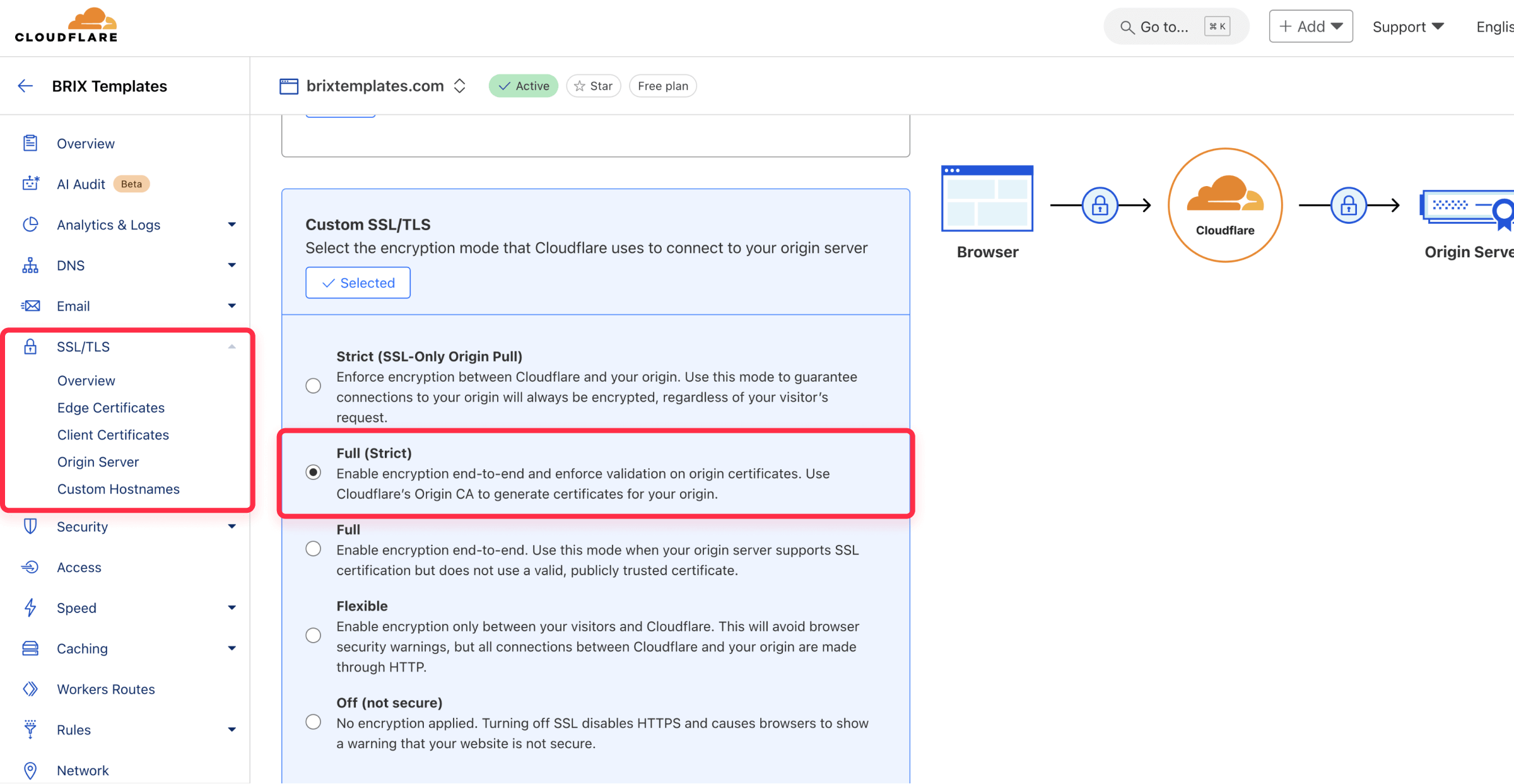Click the lock icon between Browser and Cloudflare
1514x784 pixels.
[x=1100, y=205]
